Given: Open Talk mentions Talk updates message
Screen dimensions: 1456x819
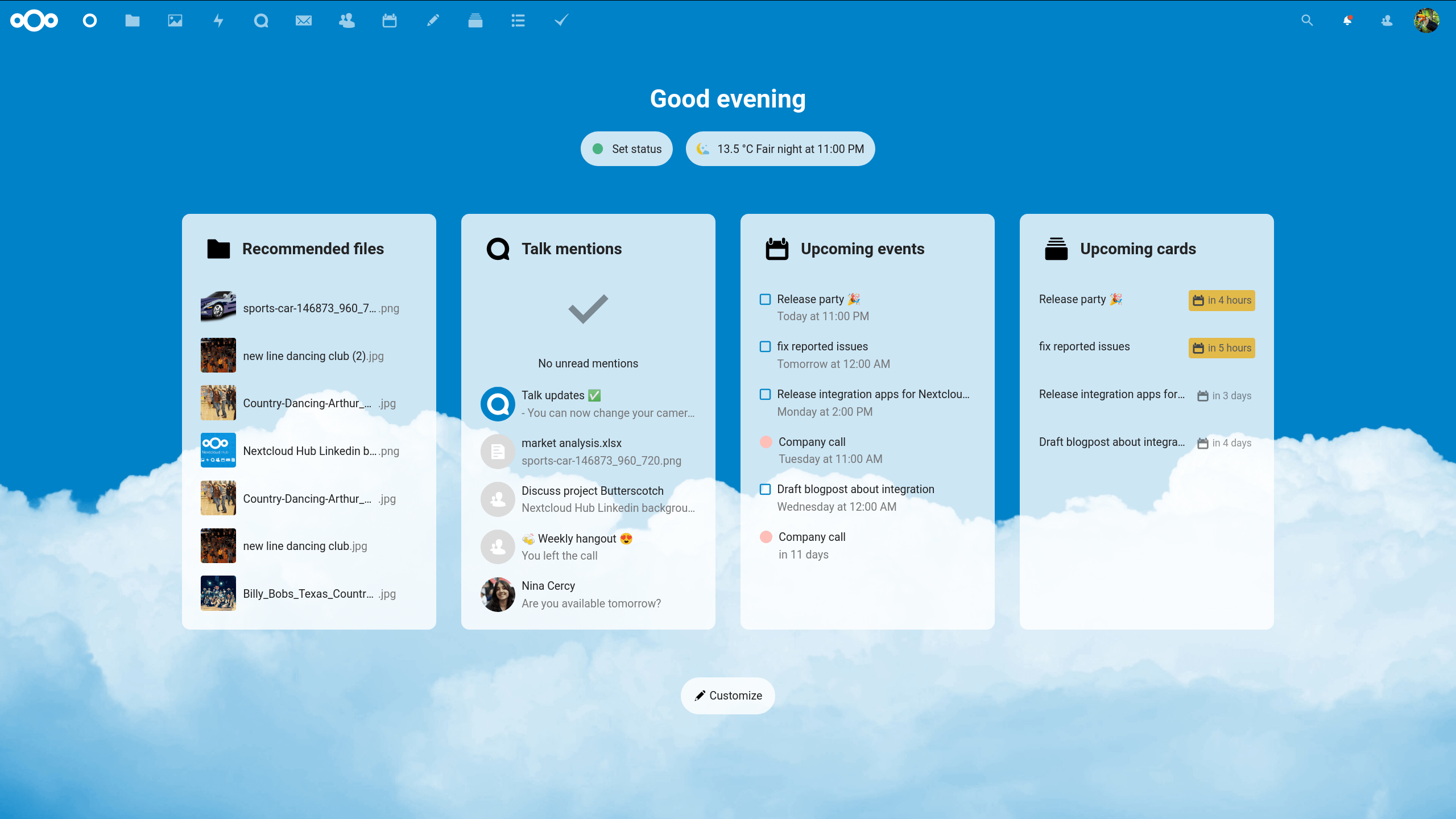Looking at the screenshot, I should [x=588, y=403].
